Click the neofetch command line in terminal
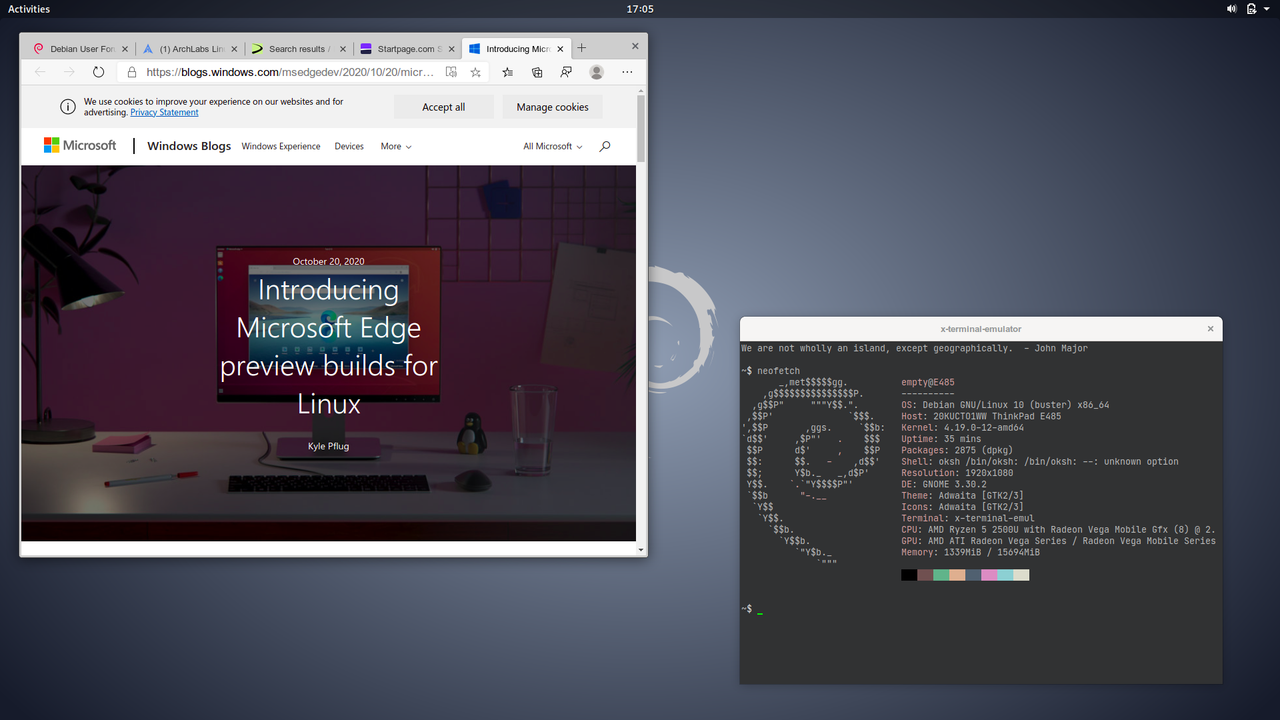 point(770,371)
